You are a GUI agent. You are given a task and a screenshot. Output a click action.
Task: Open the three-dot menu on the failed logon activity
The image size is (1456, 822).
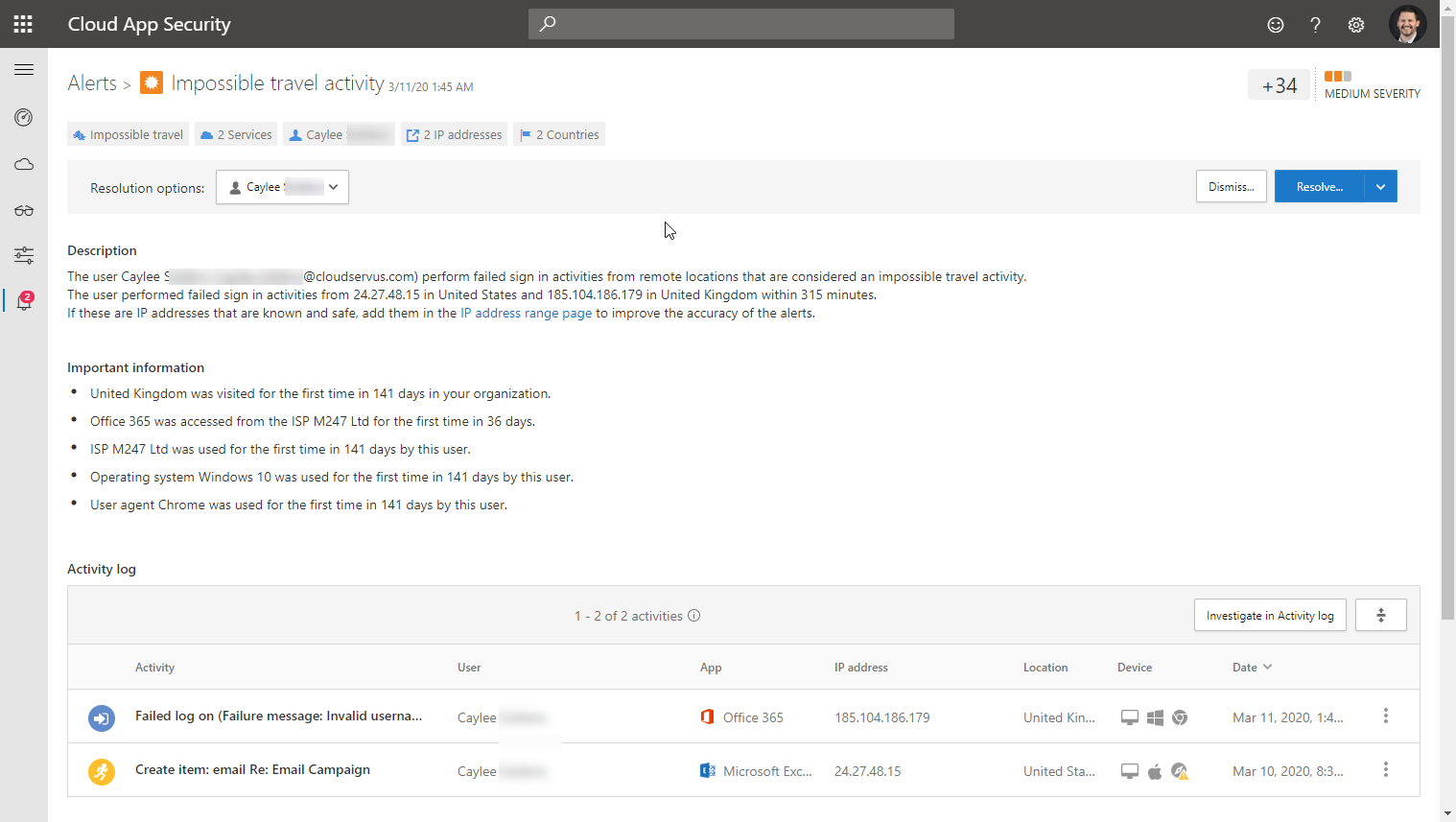[1385, 716]
